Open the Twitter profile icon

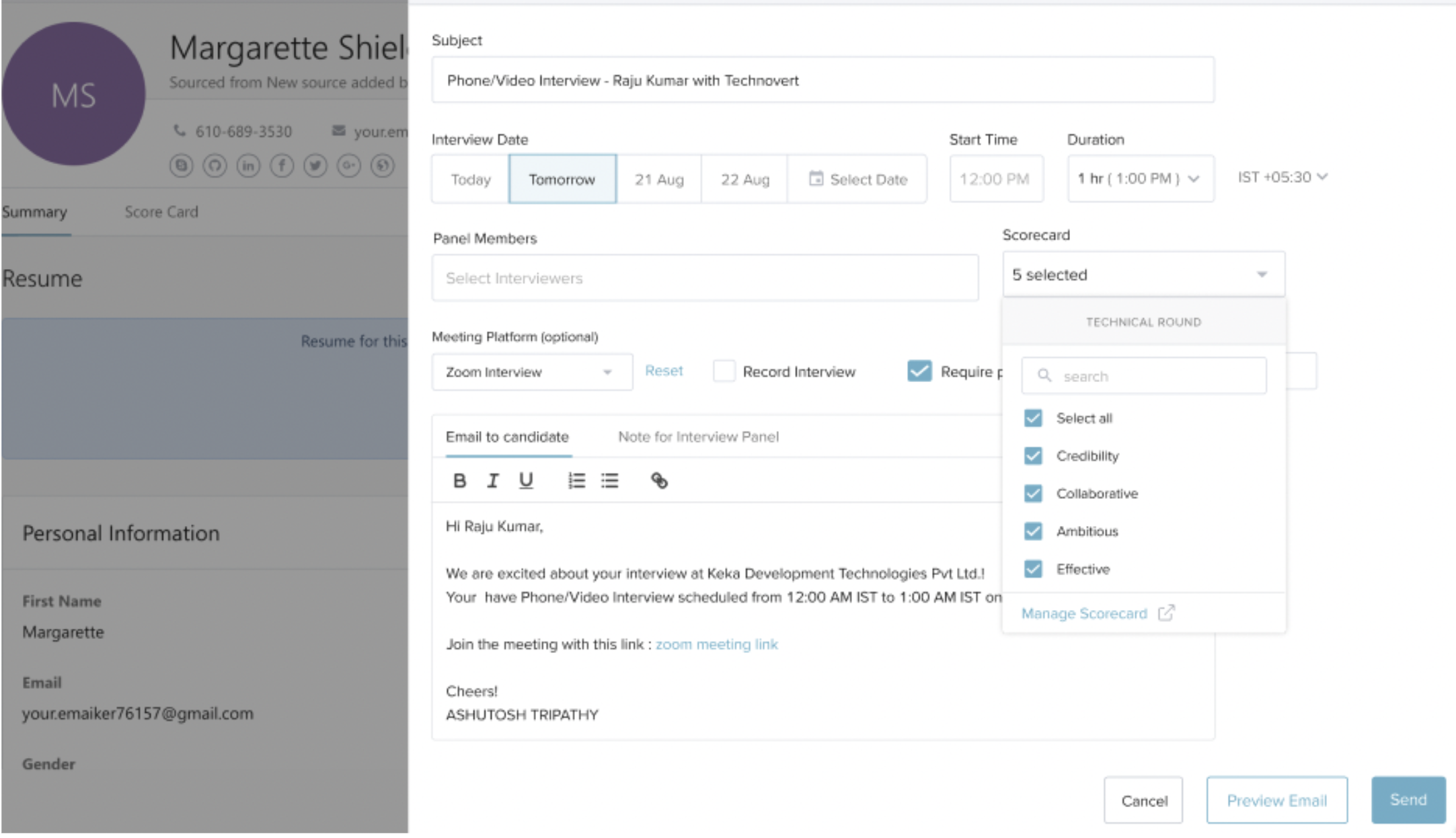tap(315, 165)
